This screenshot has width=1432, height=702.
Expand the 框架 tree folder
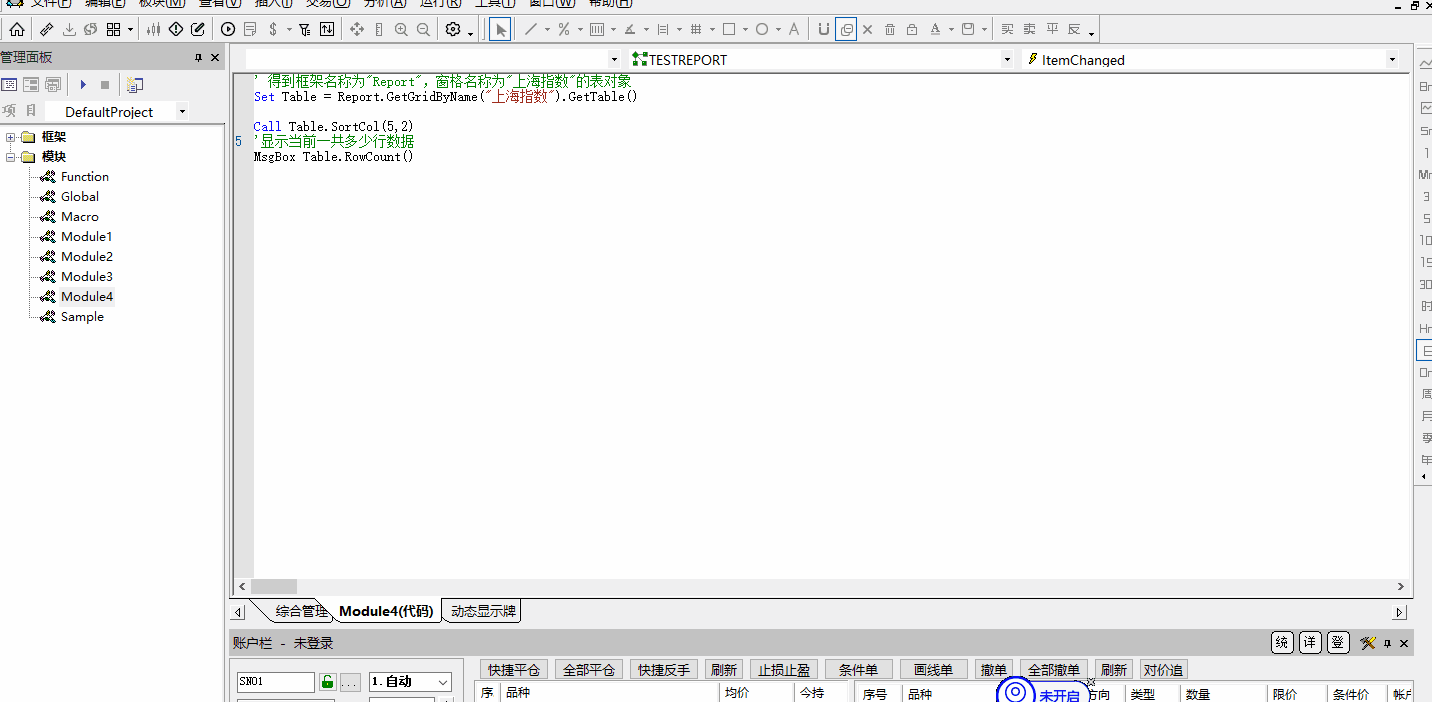click(x=11, y=137)
